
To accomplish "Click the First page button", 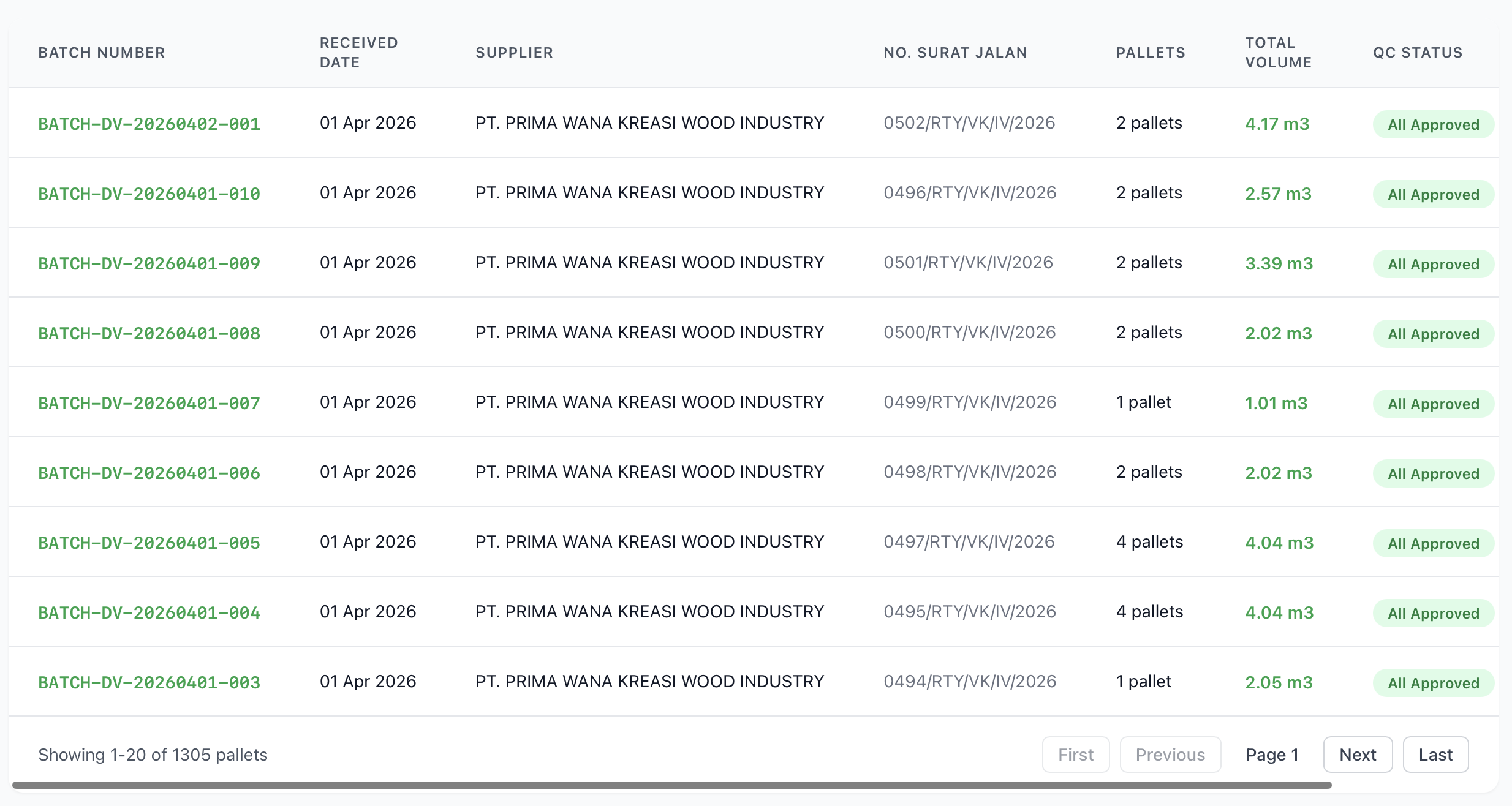I will (1076, 755).
